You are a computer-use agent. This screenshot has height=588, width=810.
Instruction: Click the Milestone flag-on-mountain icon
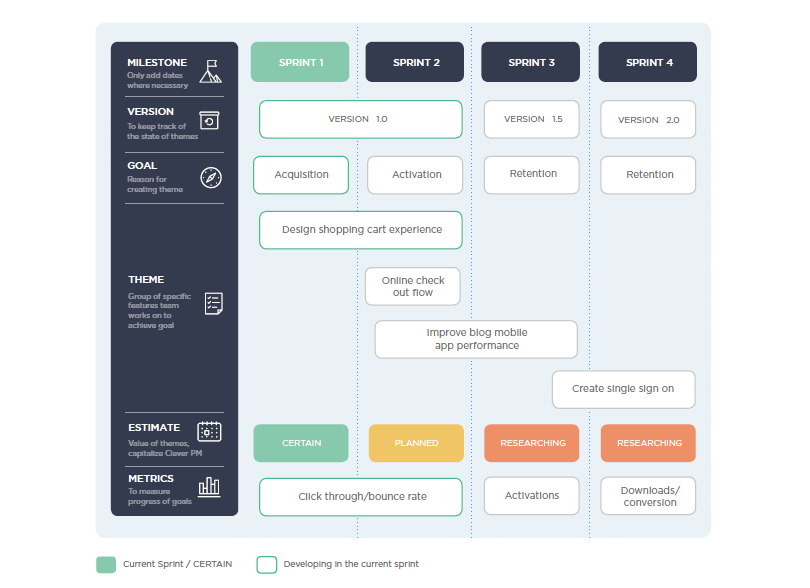coord(211,71)
